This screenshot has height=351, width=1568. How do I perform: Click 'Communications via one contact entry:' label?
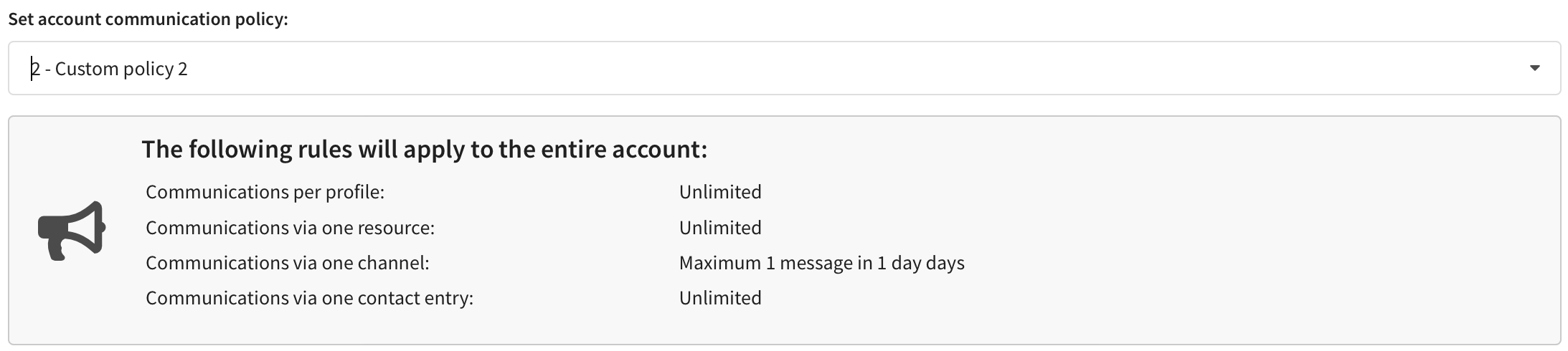309,298
